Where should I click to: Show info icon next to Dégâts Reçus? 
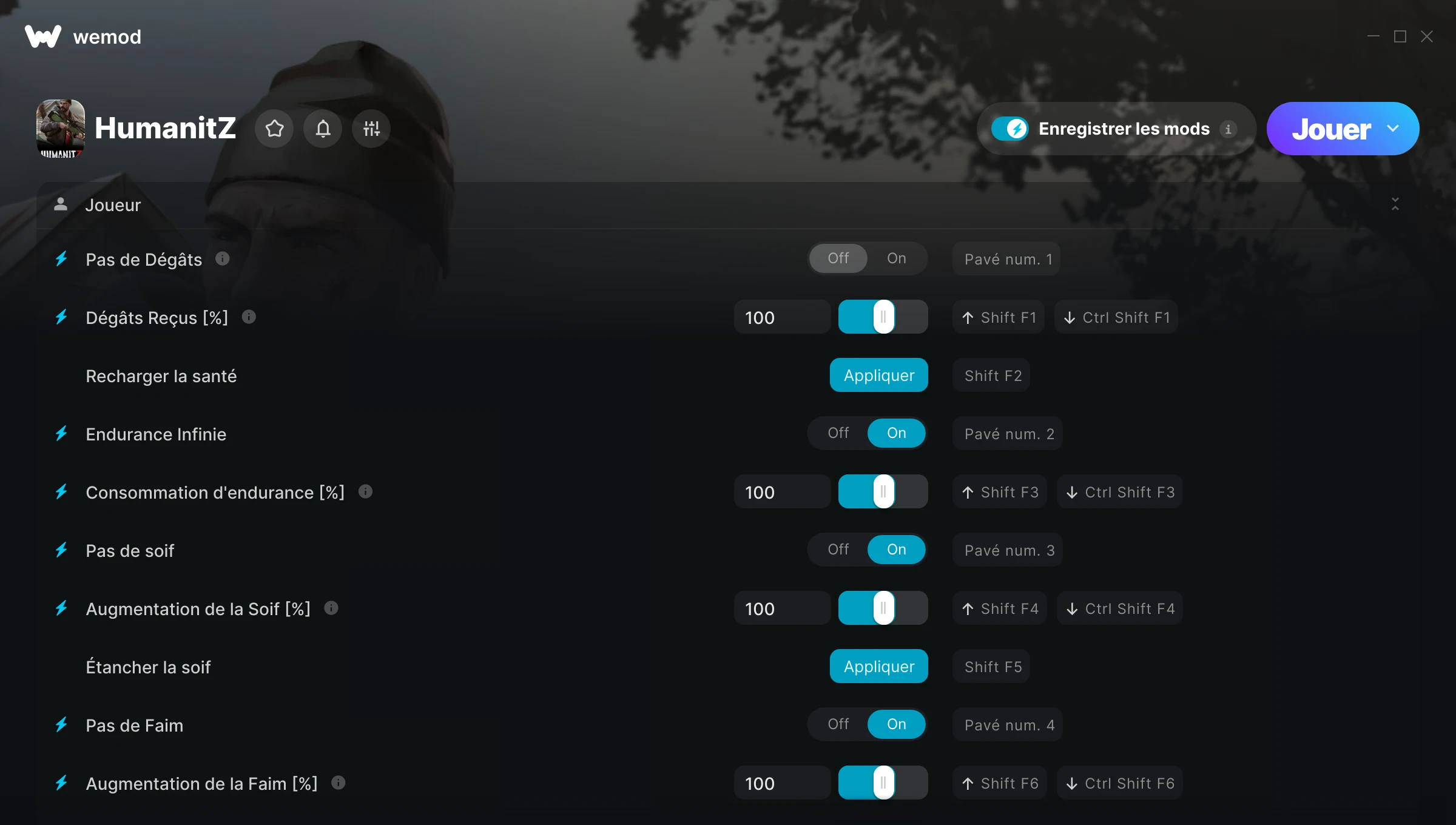pyautogui.click(x=249, y=317)
